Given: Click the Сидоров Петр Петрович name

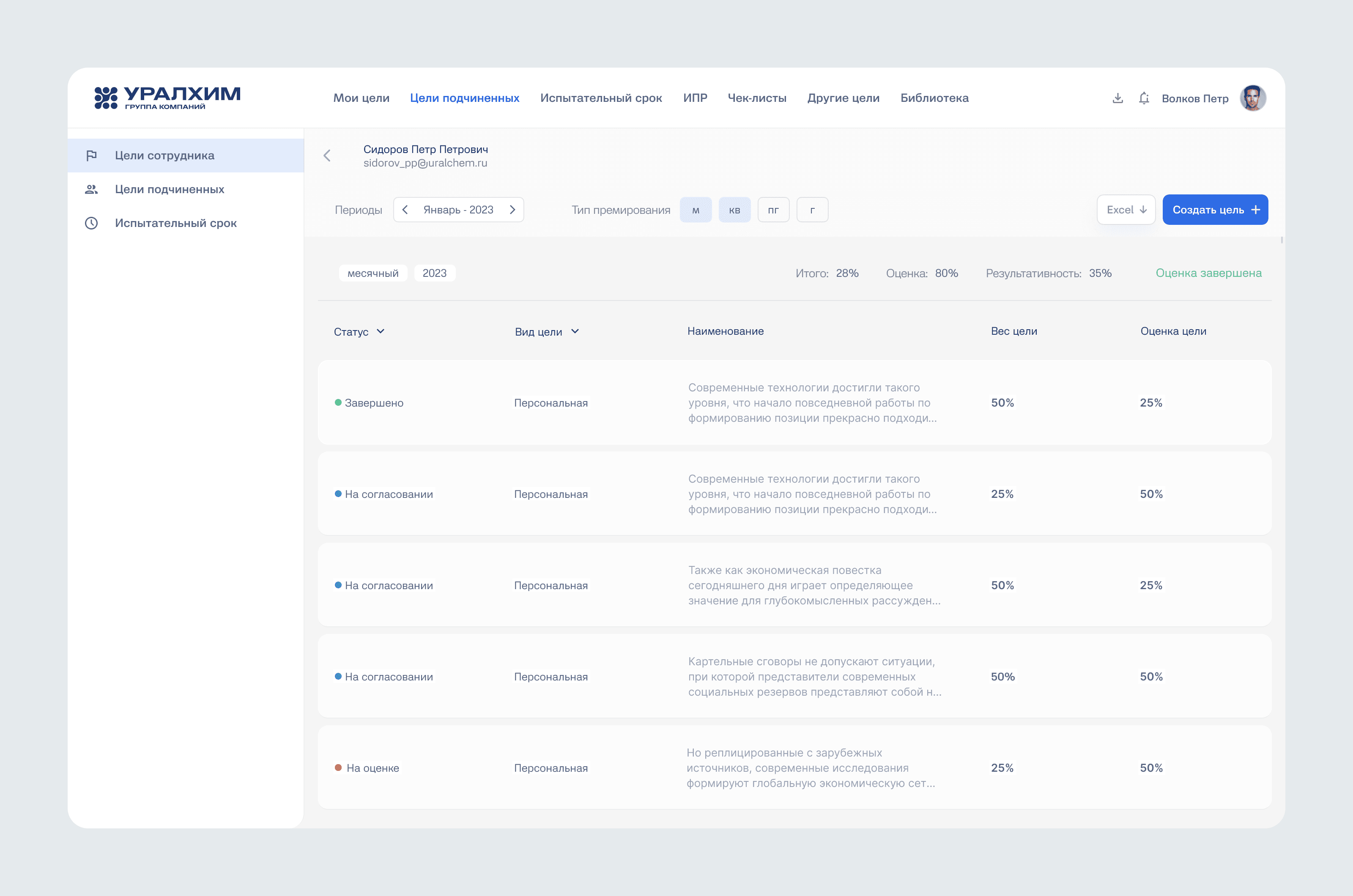Looking at the screenshot, I should coord(426,149).
